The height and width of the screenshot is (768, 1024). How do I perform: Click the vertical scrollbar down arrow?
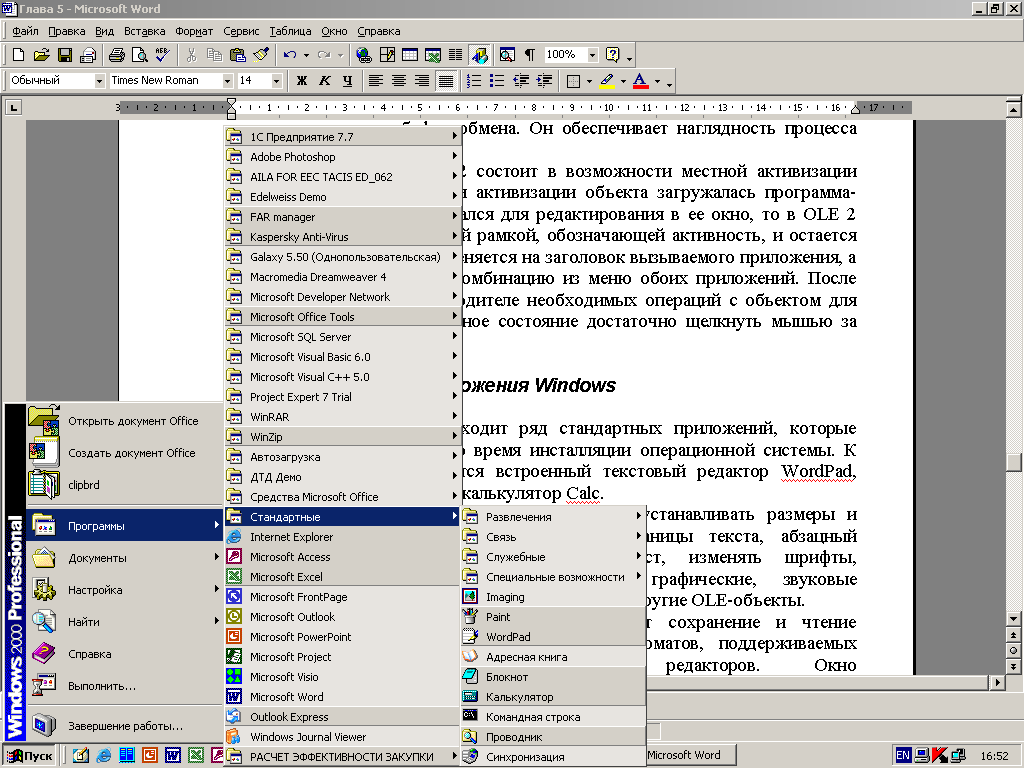(1013, 618)
